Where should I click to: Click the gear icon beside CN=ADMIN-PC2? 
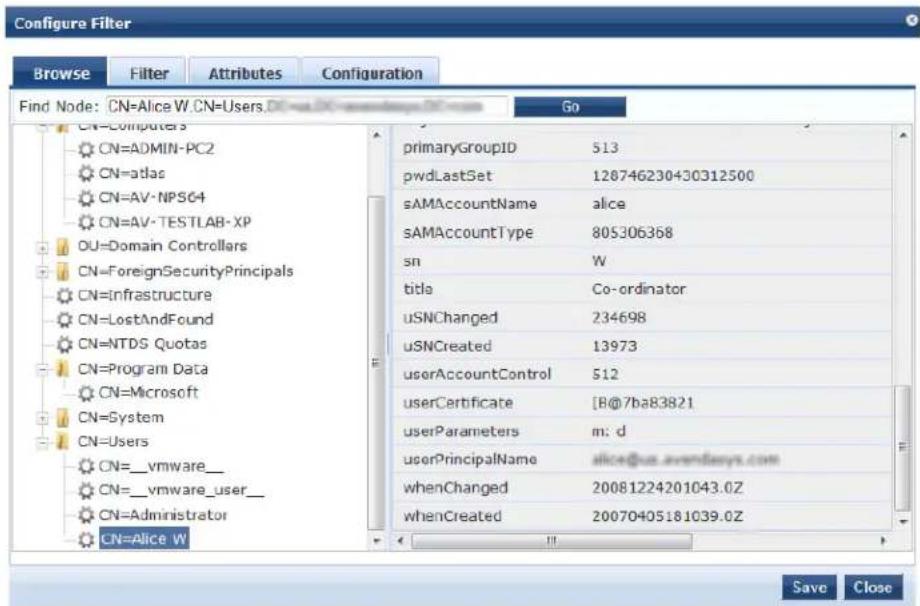point(86,149)
